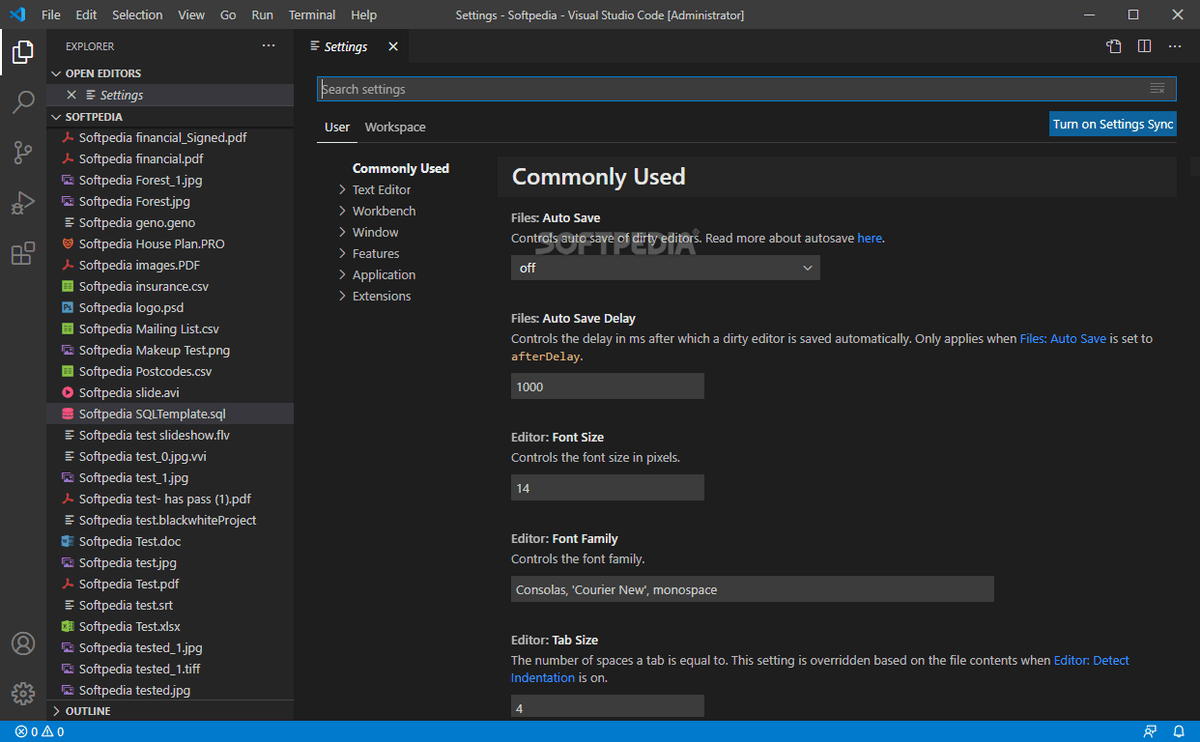The height and width of the screenshot is (742, 1200).
Task: Expand the Workbench settings section
Action: 383,211
